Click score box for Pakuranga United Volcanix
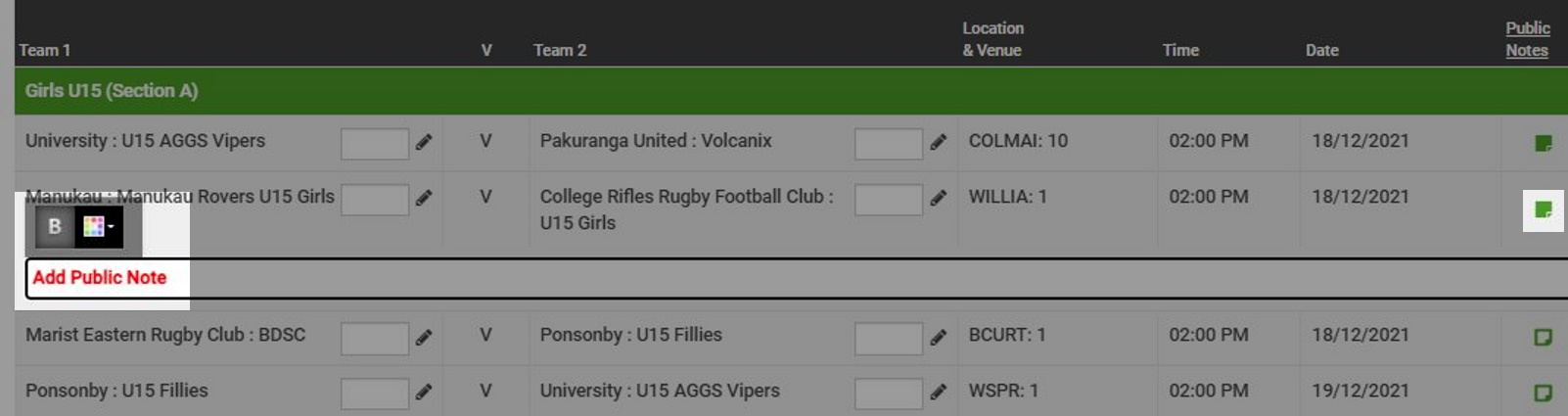This screenshot has width=1568, height=416. (889, 143)
